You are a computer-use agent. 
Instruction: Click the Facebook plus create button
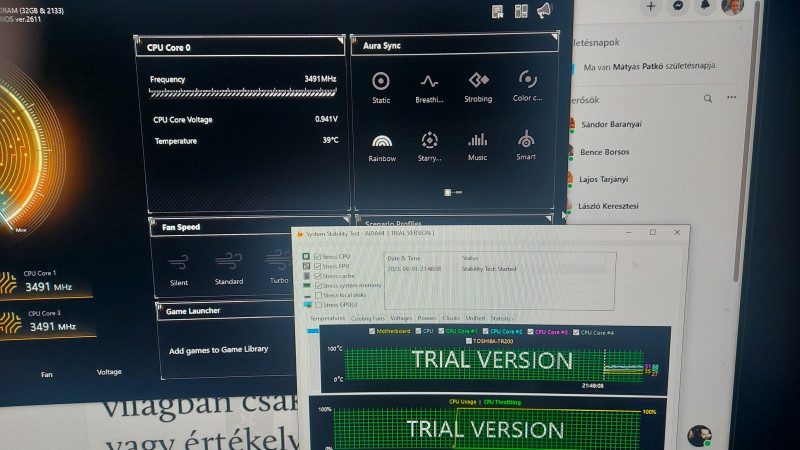(651, 7)
